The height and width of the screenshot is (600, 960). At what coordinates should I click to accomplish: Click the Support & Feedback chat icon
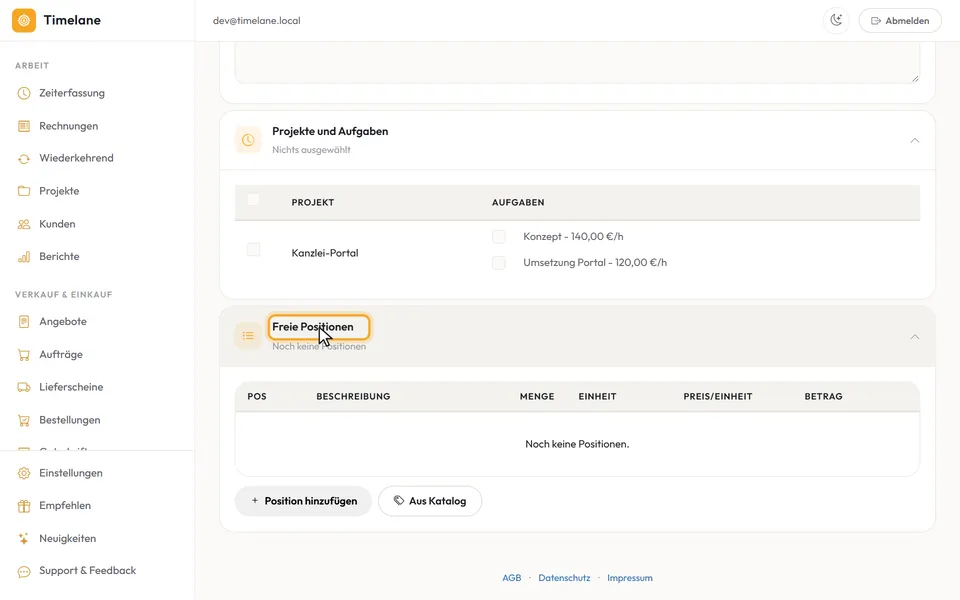click(24, 571)
